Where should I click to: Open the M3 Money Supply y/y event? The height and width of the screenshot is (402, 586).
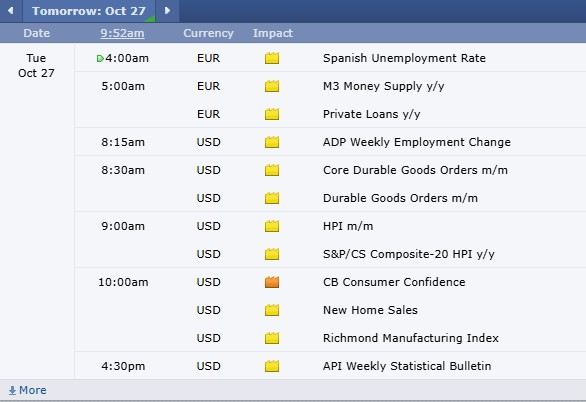(x=384, y=86)
